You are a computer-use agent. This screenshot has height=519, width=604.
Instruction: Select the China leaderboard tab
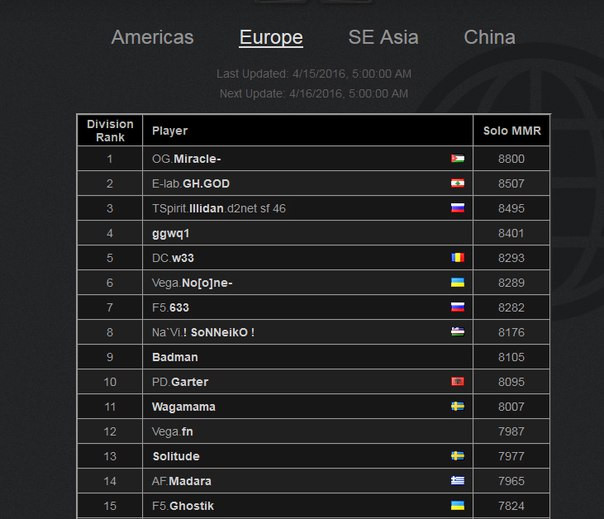[490, 38]
